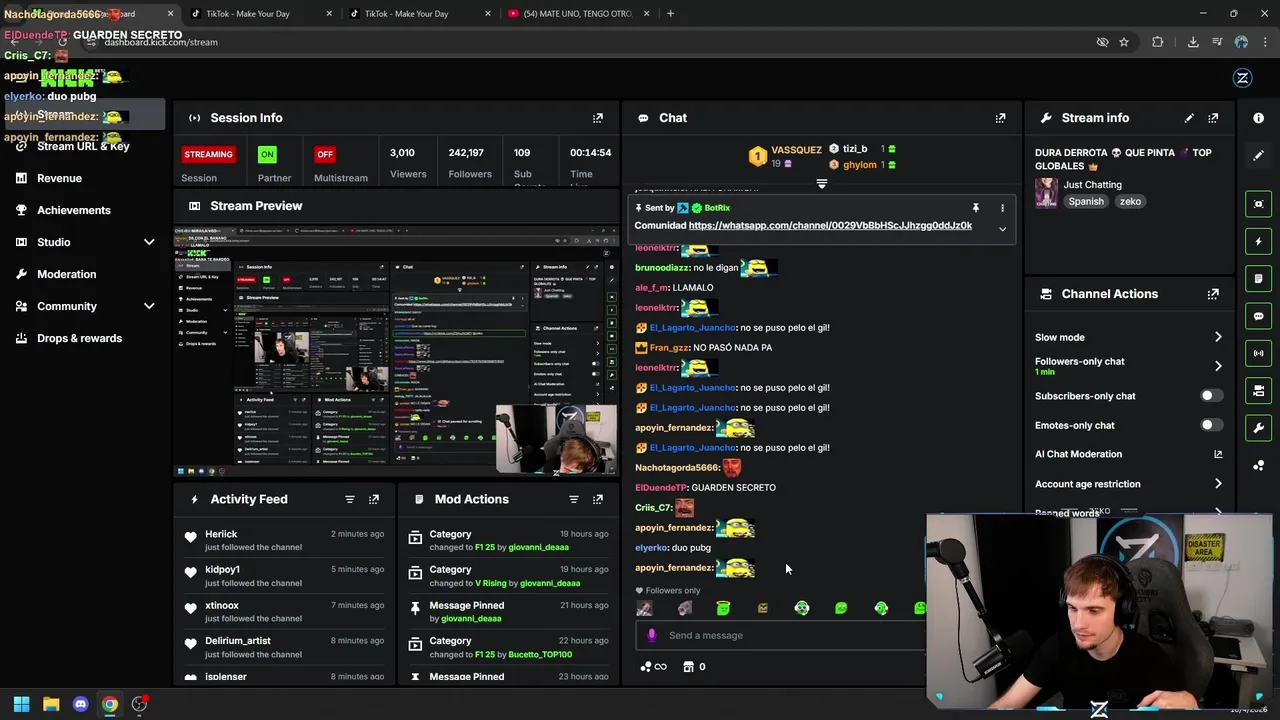1280x720 pixels.
Task: Open a new browser tab
Action: point(670,14)
